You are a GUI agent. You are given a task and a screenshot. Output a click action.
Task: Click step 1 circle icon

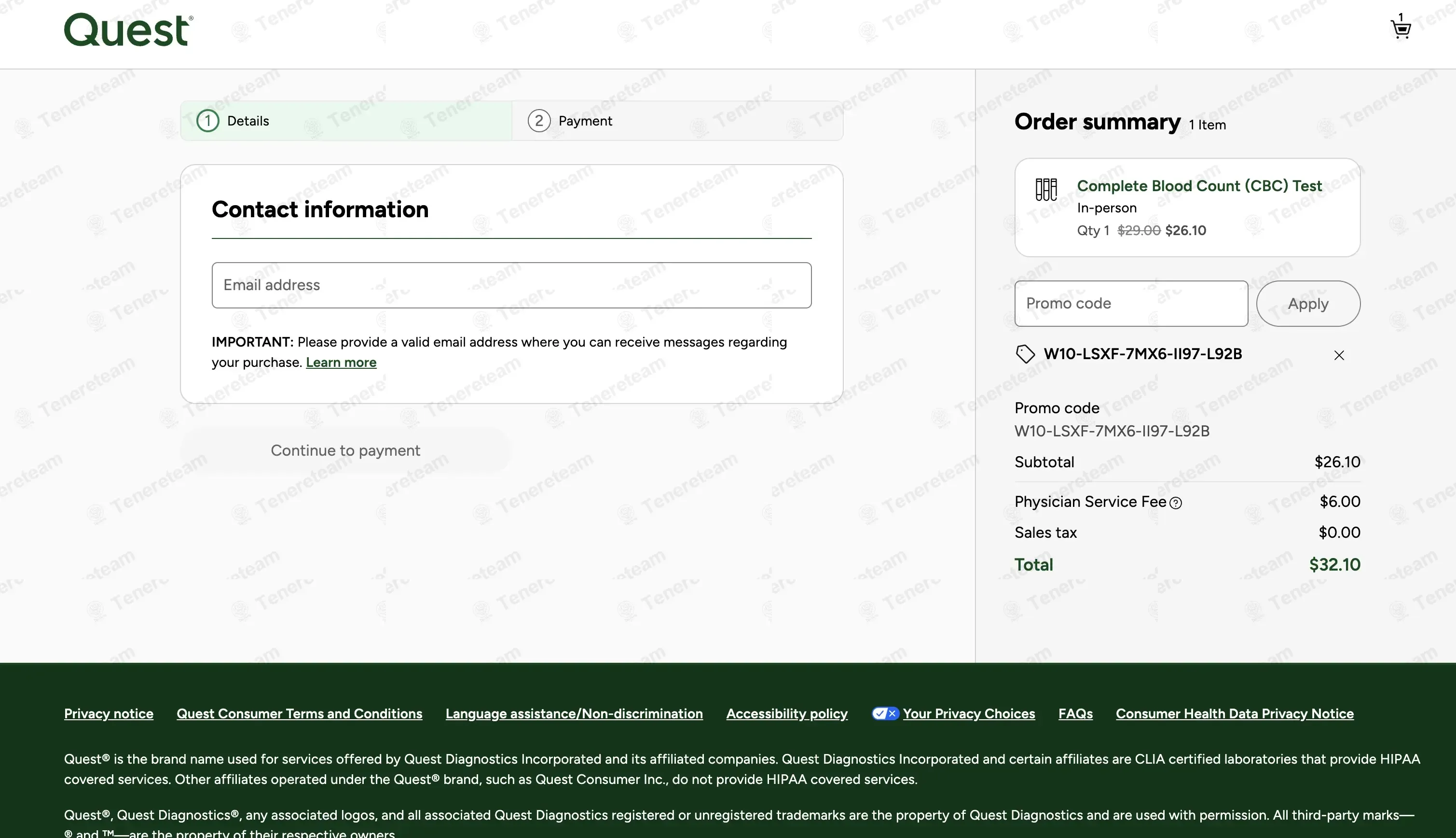pyautogui.click(x=207, y=121)
